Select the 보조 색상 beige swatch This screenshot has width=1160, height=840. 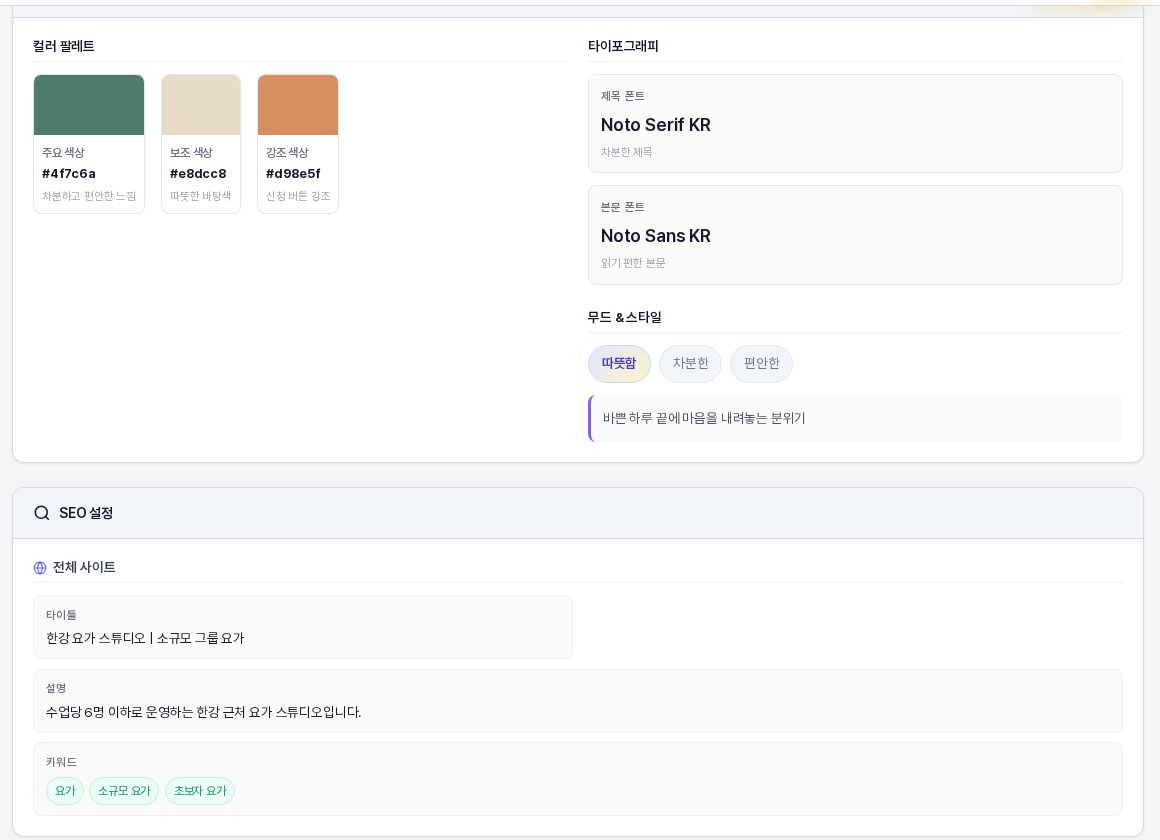[x=201, y=105]
